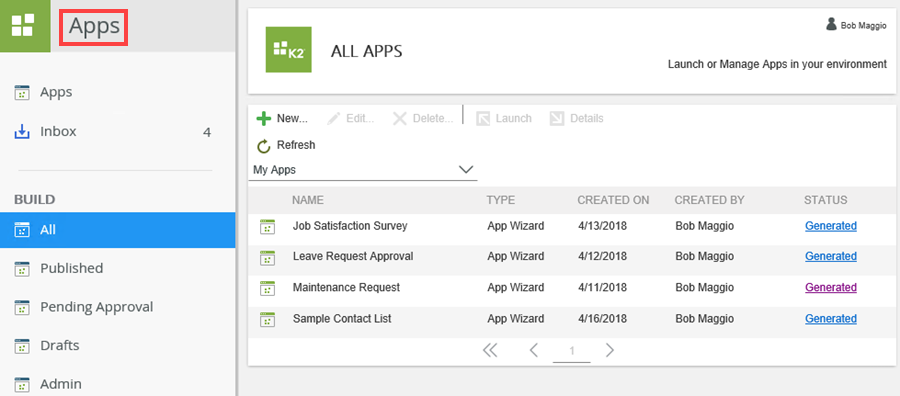Click the K2 logo beside ALL APPS

click(x=289, y=49)
